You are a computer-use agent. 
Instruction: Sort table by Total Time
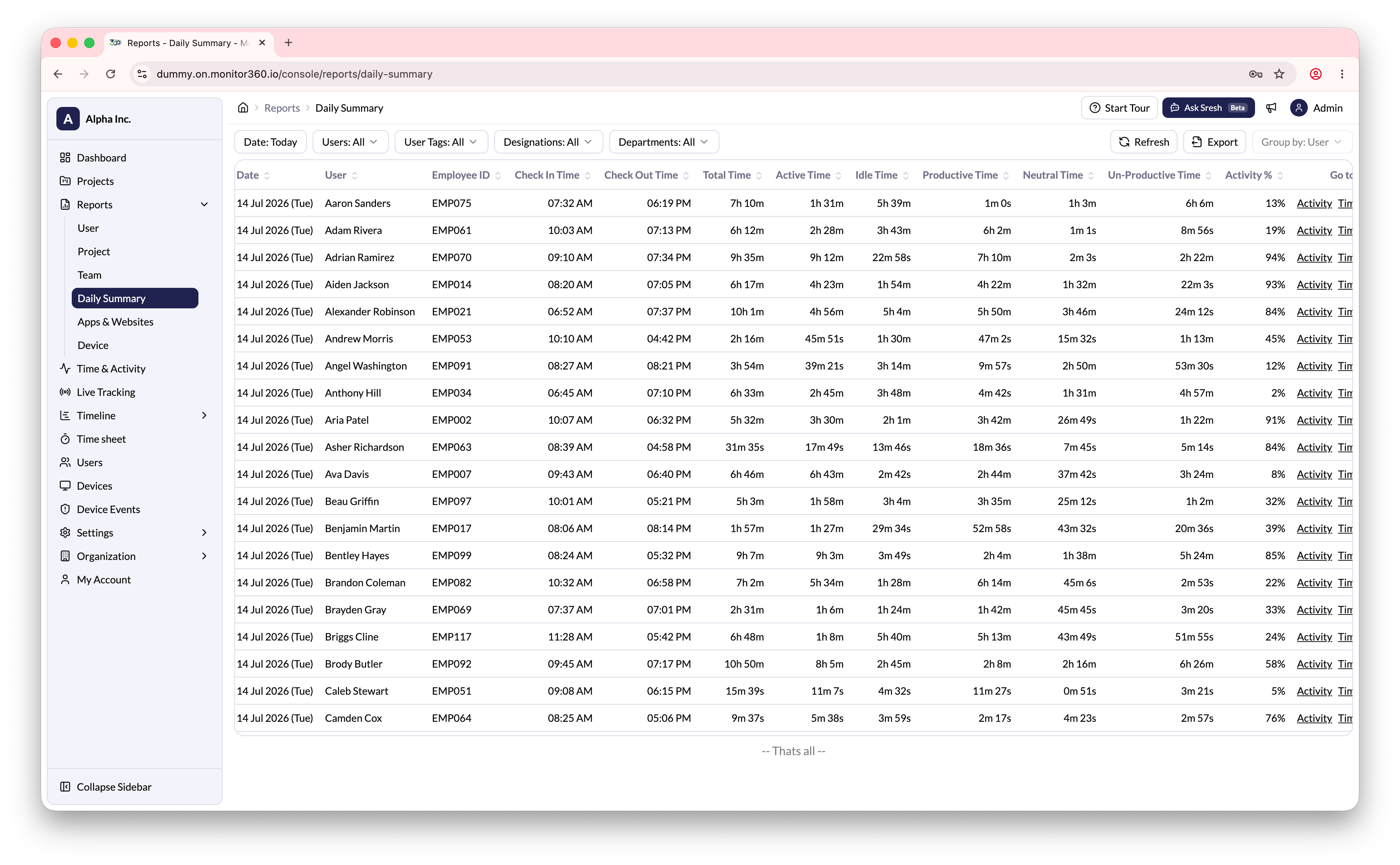coord(759,176)
